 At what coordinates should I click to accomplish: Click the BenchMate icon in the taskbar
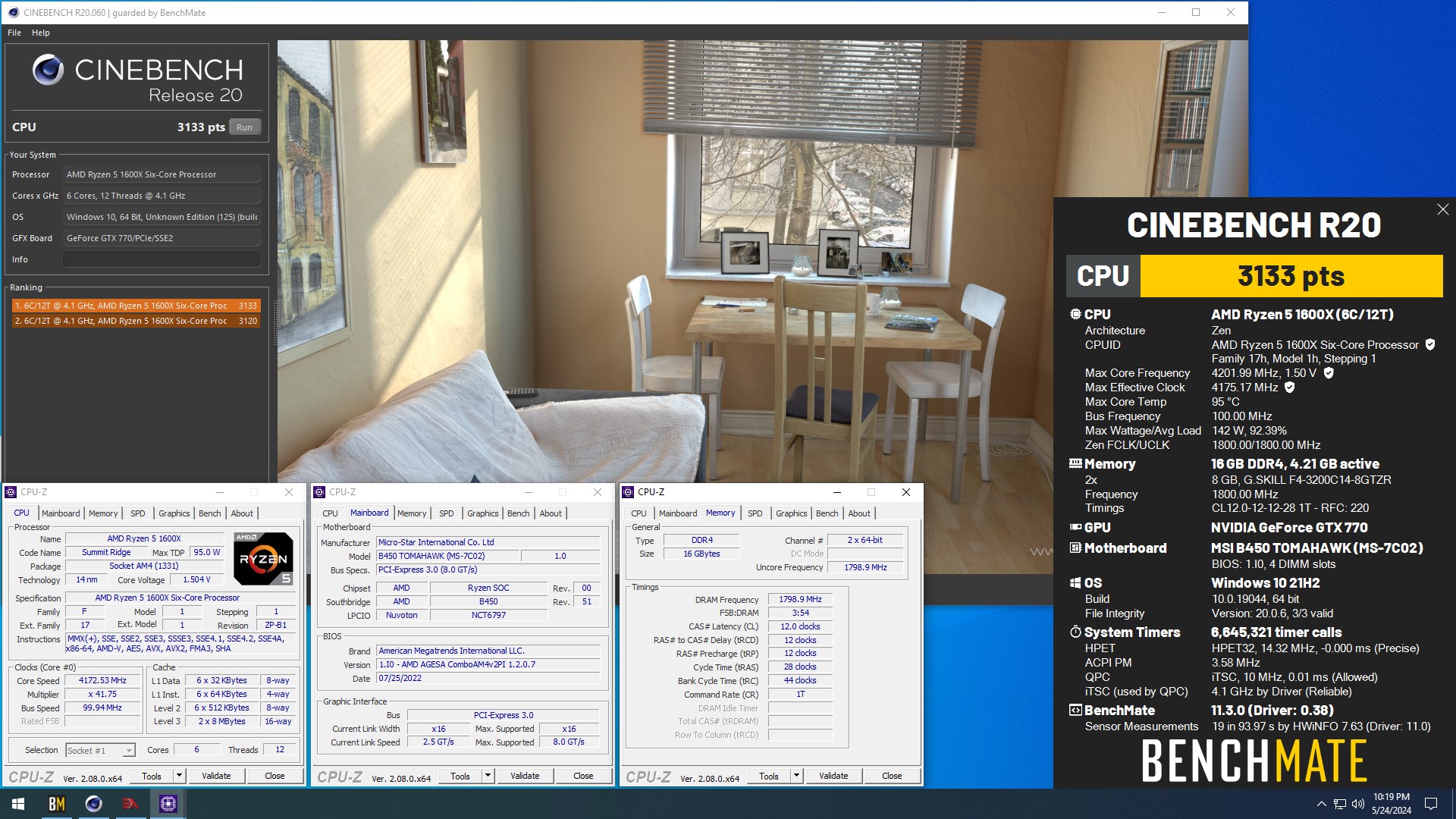[56, 804]
